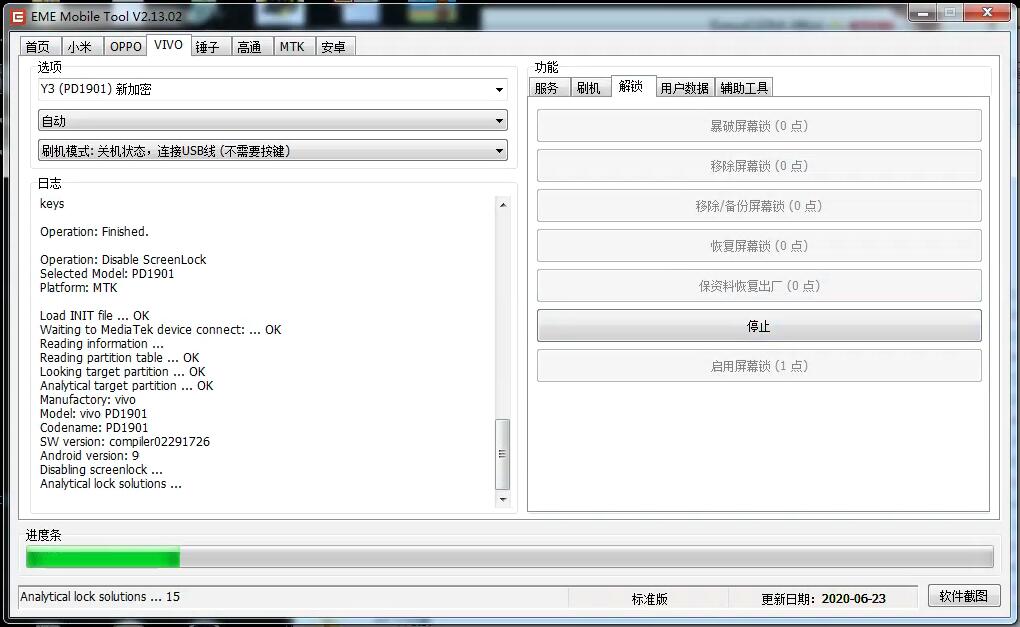The image size is (1020, 627).
Task: Click the 恢复屏幕锁 (0 点) button
Action: tap(759, 246)
